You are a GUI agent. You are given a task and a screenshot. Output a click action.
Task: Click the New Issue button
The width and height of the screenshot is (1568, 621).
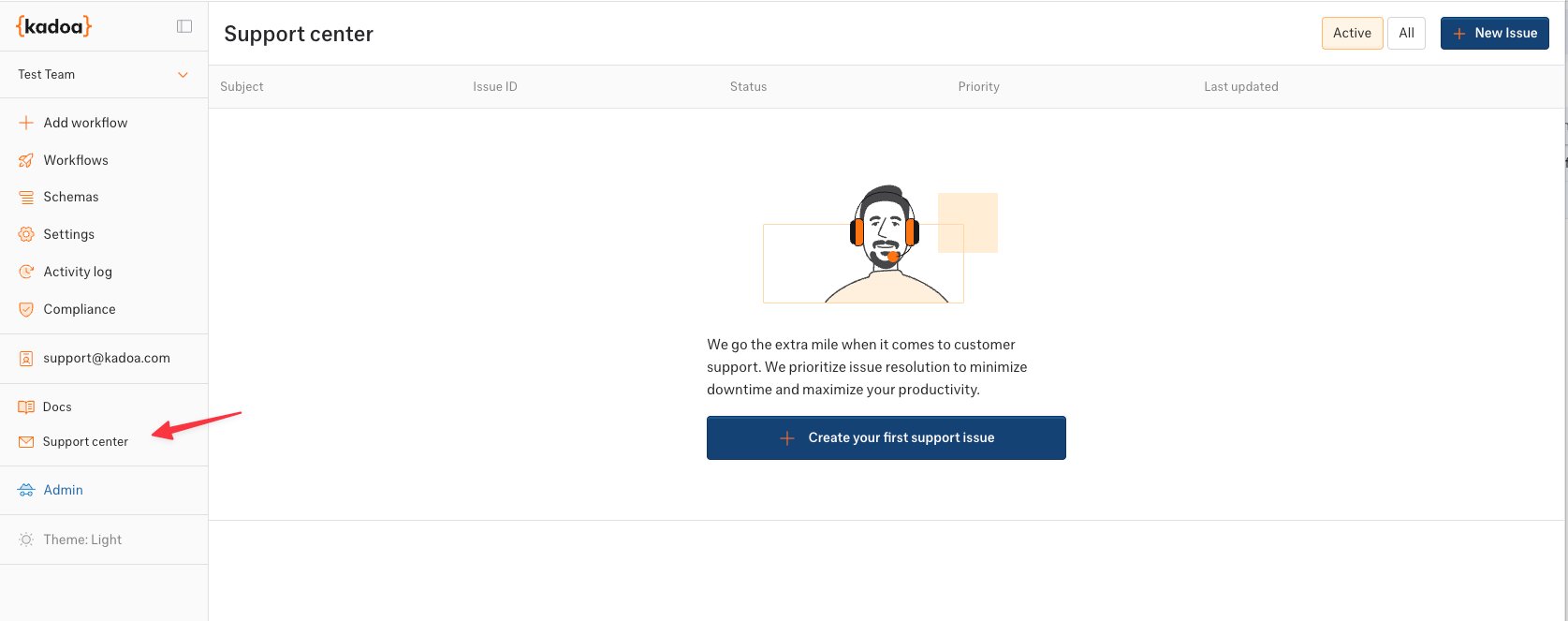point(1495,33)
